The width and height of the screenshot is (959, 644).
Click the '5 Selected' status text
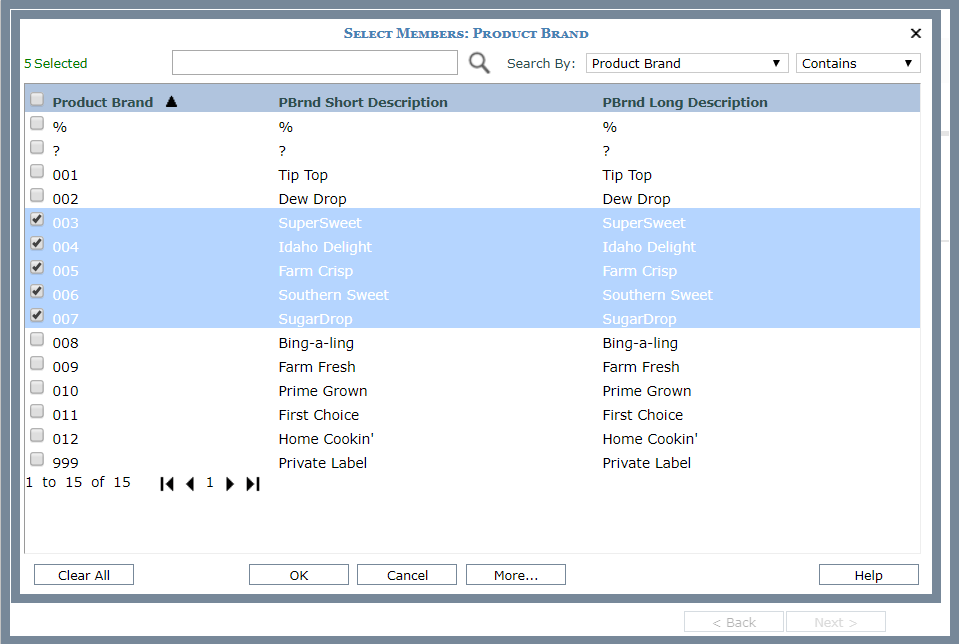click(x=56, y=63)
